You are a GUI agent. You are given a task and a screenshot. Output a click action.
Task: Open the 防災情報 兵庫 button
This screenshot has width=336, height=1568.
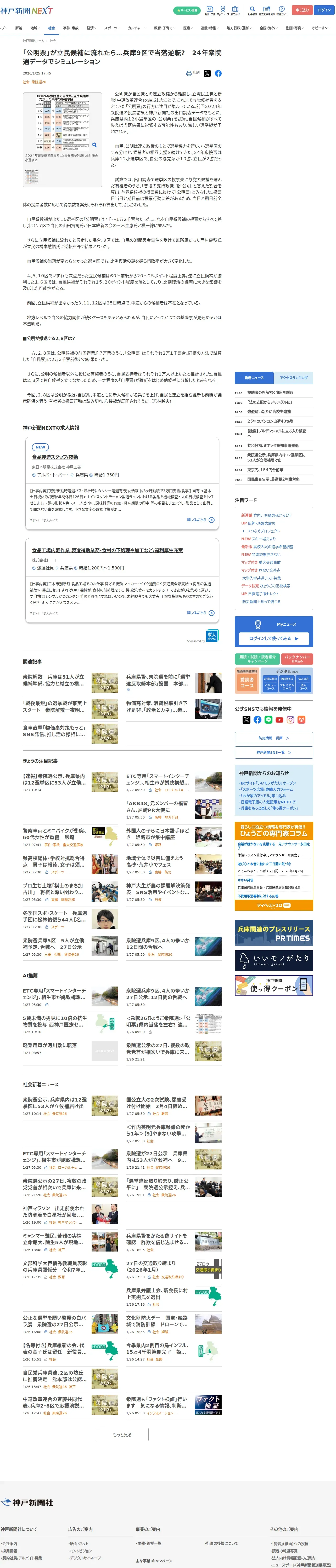(274, 738)
